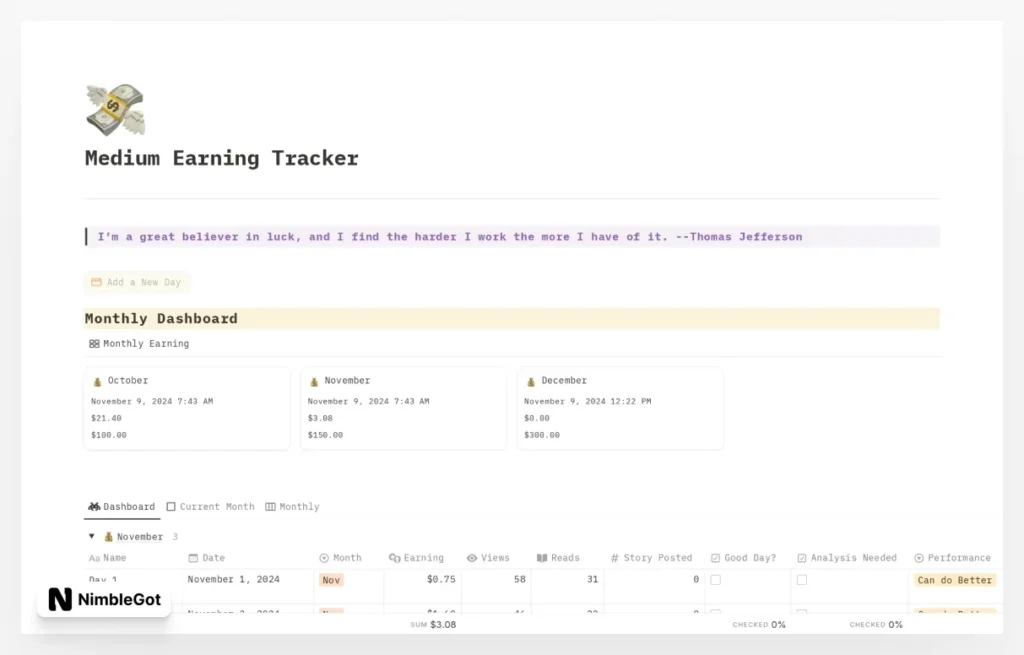Image resolution: width=1024 pixels, height=655 pixels.
Task: Switch to the Dashboard tab
Action: click(121, 507)
